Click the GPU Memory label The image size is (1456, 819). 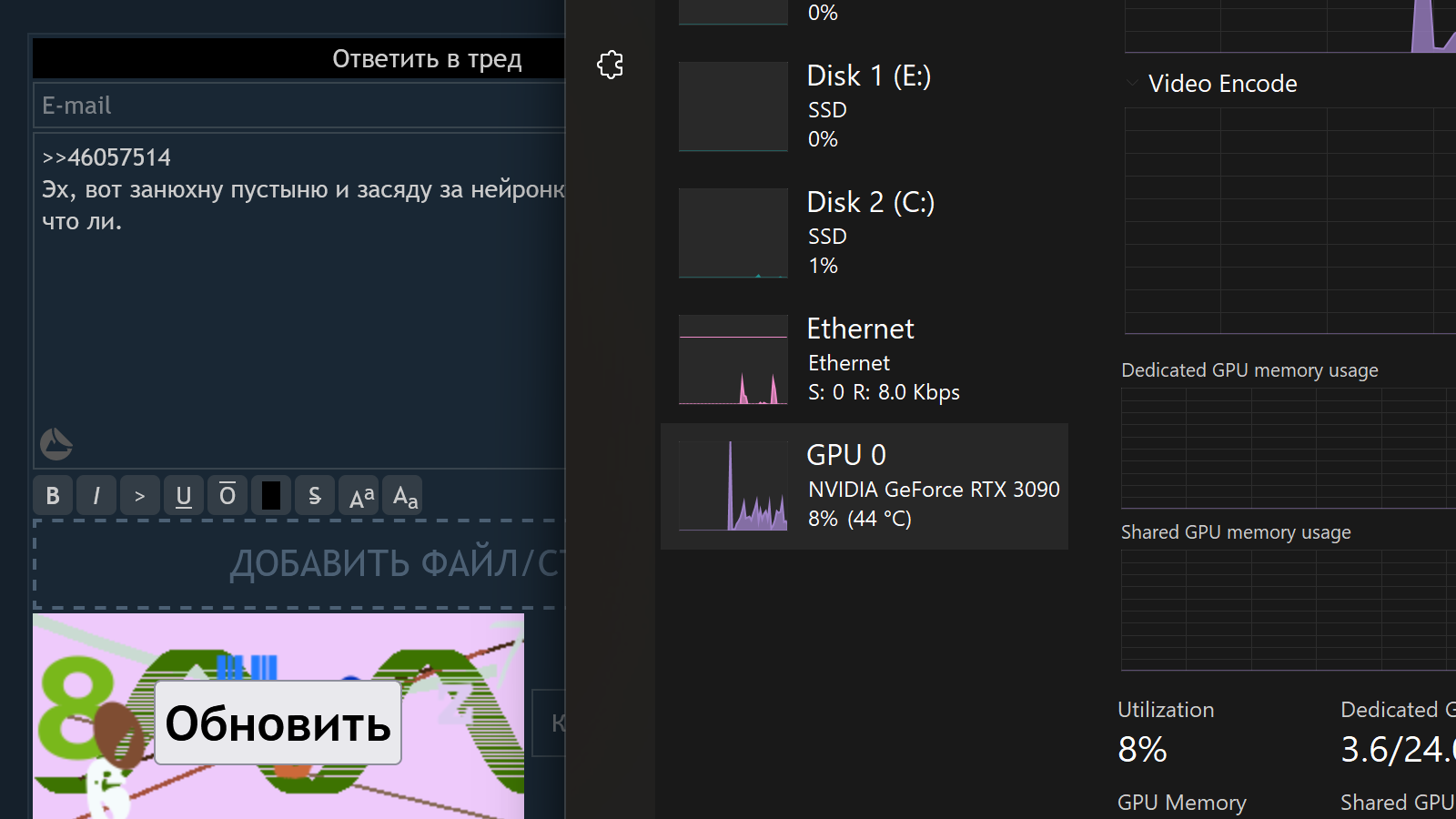click(1182, 803)
